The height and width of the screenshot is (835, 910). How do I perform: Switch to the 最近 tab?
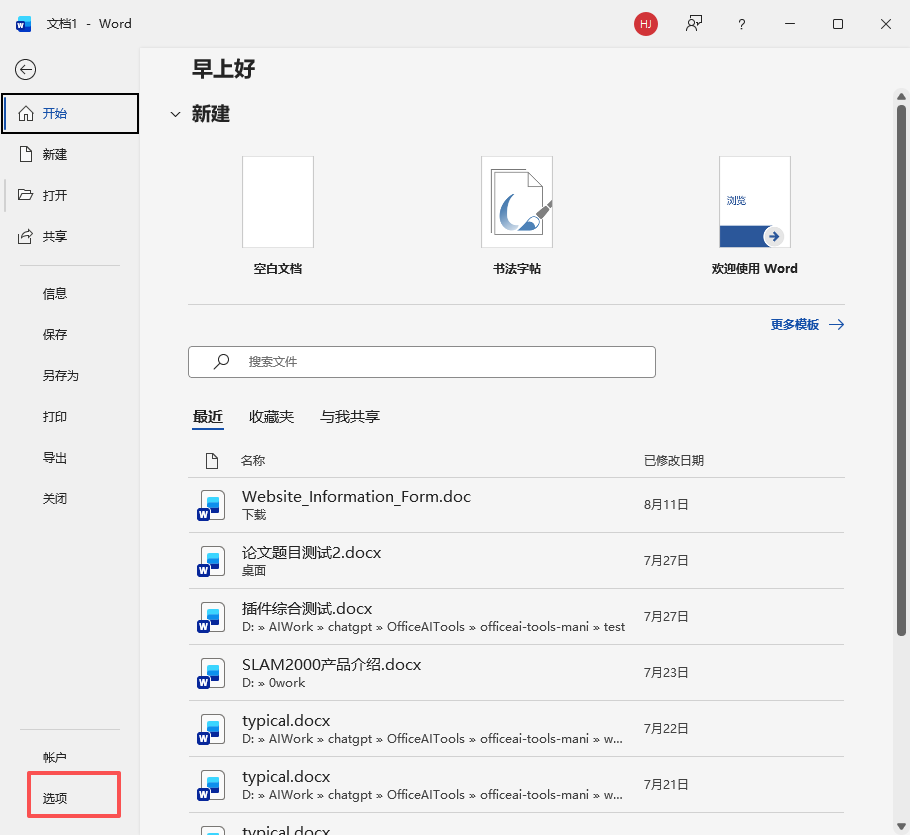tap(208, 417)
